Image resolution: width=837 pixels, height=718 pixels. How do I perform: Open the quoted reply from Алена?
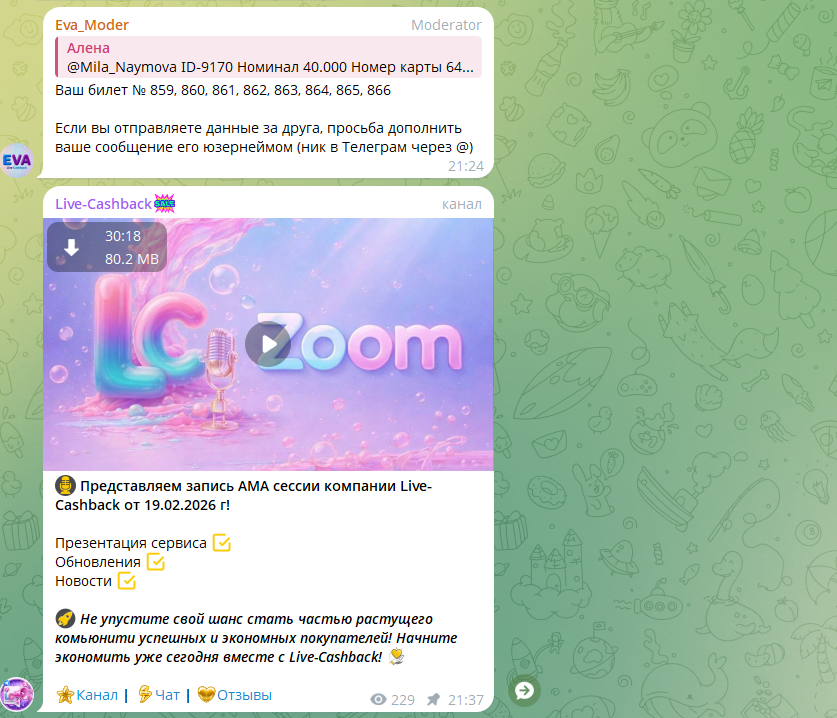(x=269, y=57)
